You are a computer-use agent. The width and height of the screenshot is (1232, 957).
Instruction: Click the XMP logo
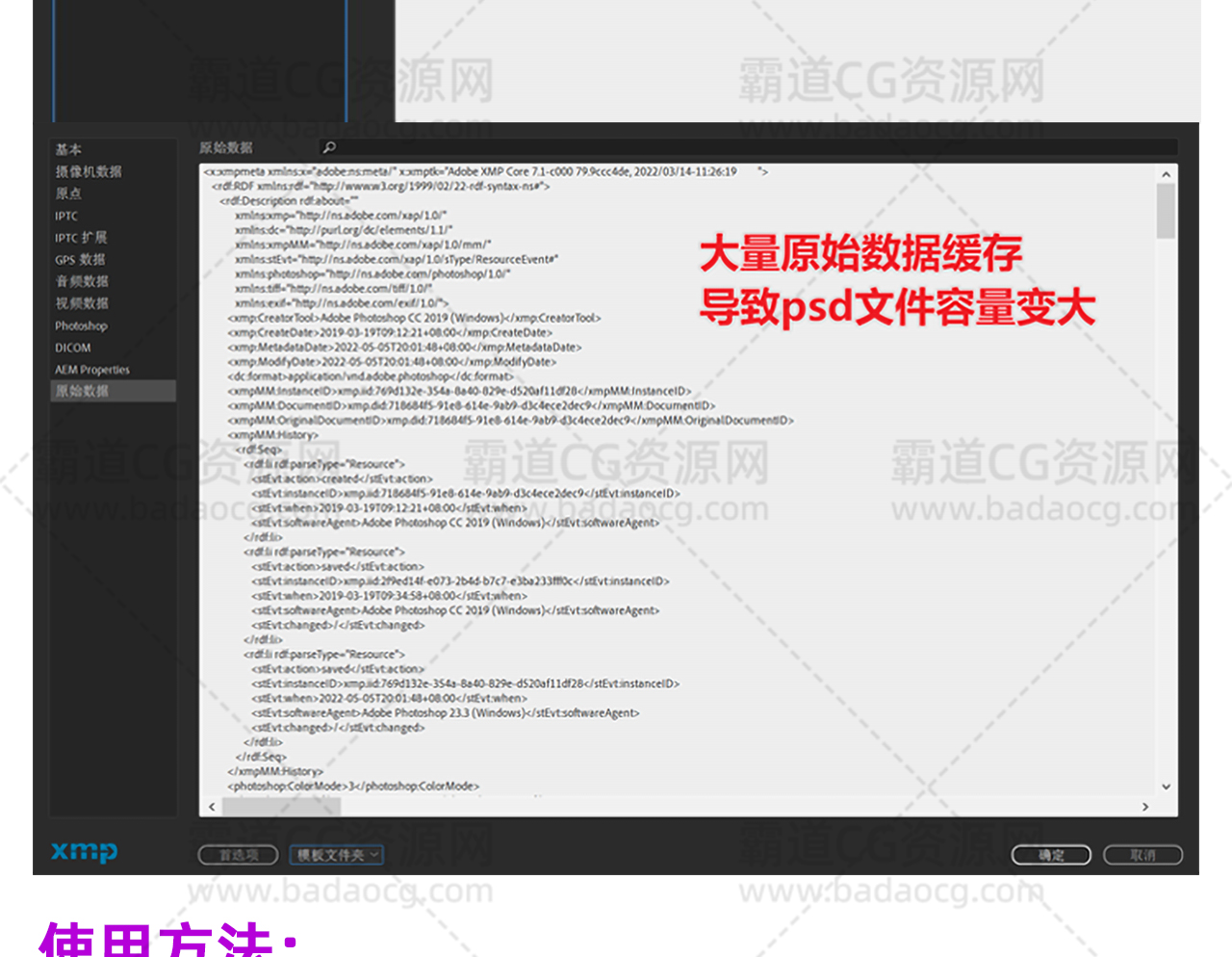85,851
